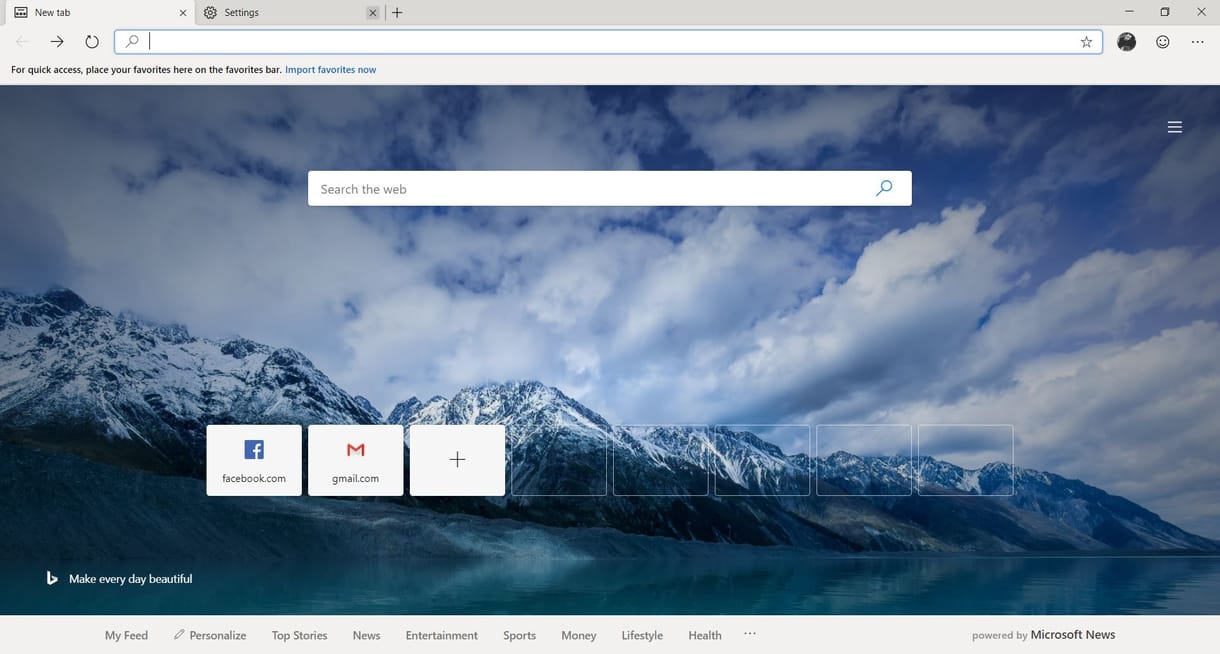
Task: Go forward with the arrow button
Action: click(57, 42)
